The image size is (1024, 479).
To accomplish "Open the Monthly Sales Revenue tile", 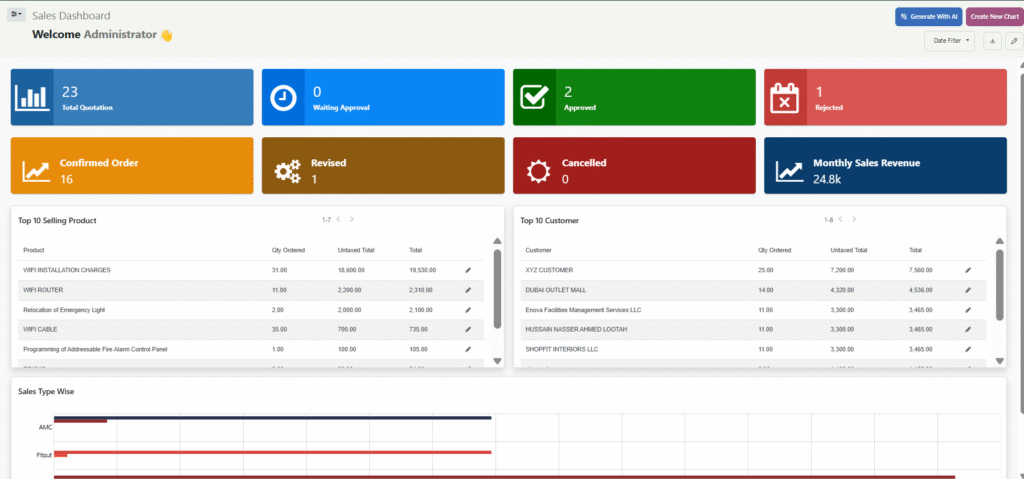I will point(885,166).
